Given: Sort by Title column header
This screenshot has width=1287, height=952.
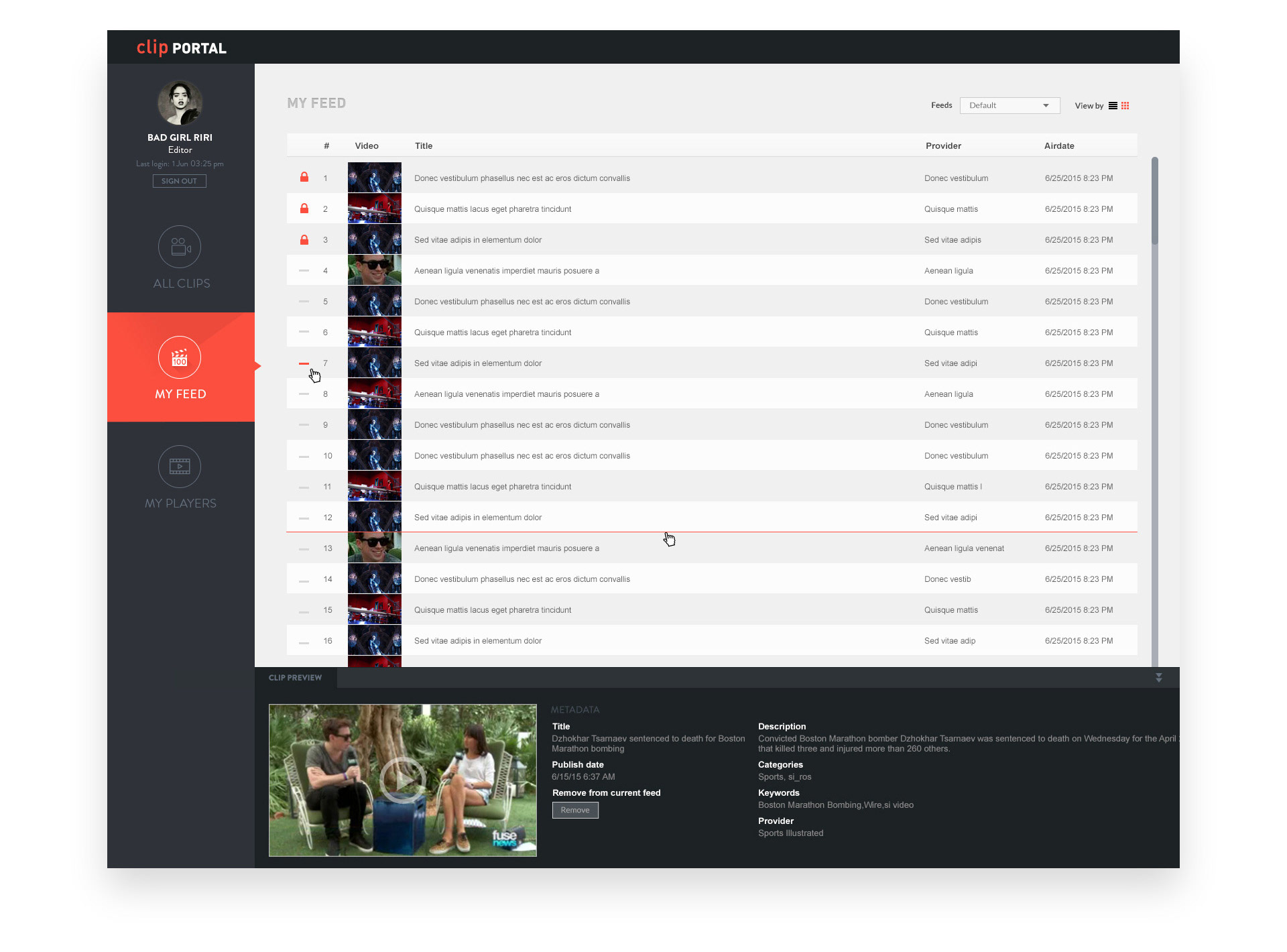Looking at the screenshot, I should click(x=424, y=145).
